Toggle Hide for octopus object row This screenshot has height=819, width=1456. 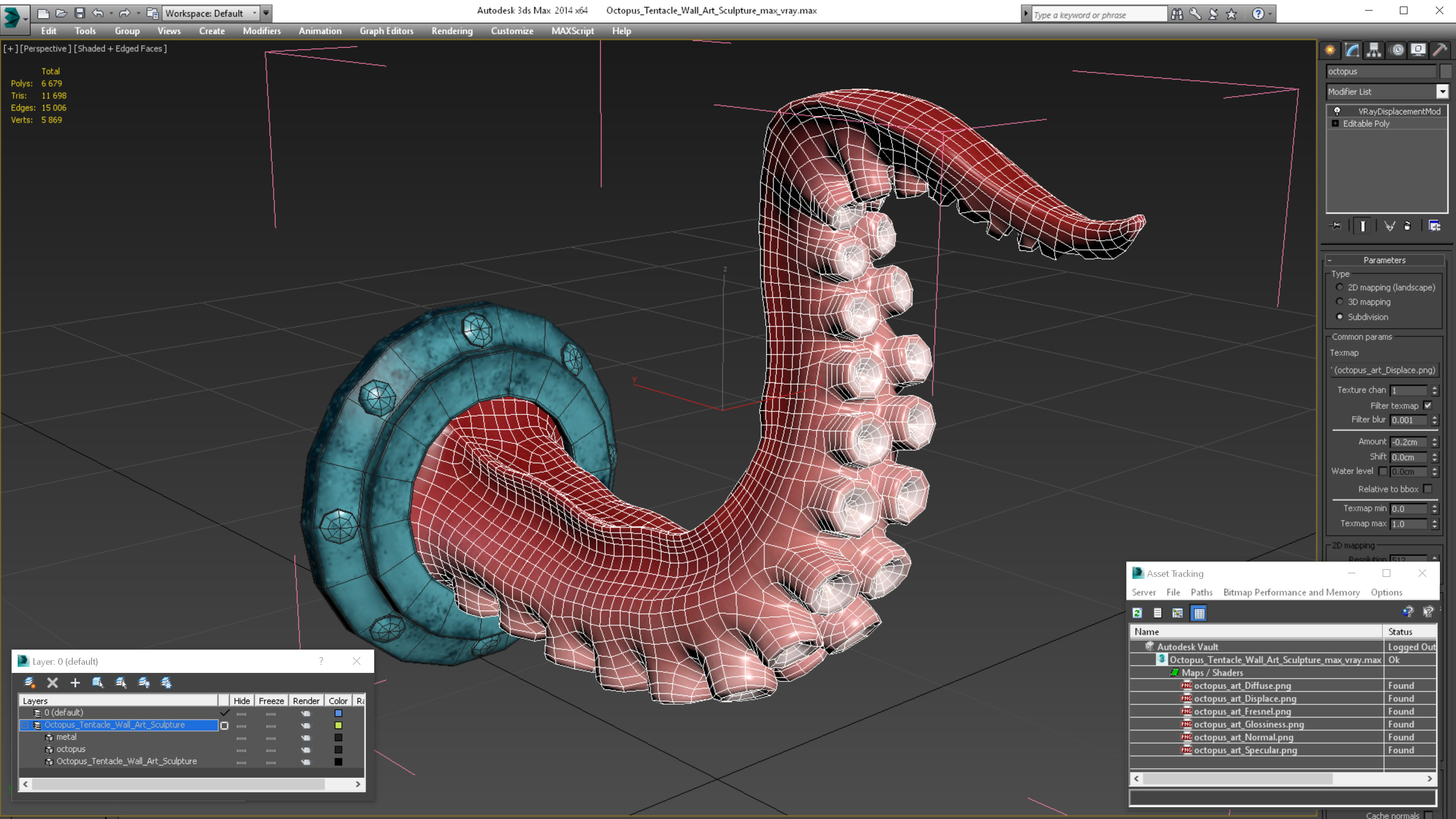(x=241, y=750)
